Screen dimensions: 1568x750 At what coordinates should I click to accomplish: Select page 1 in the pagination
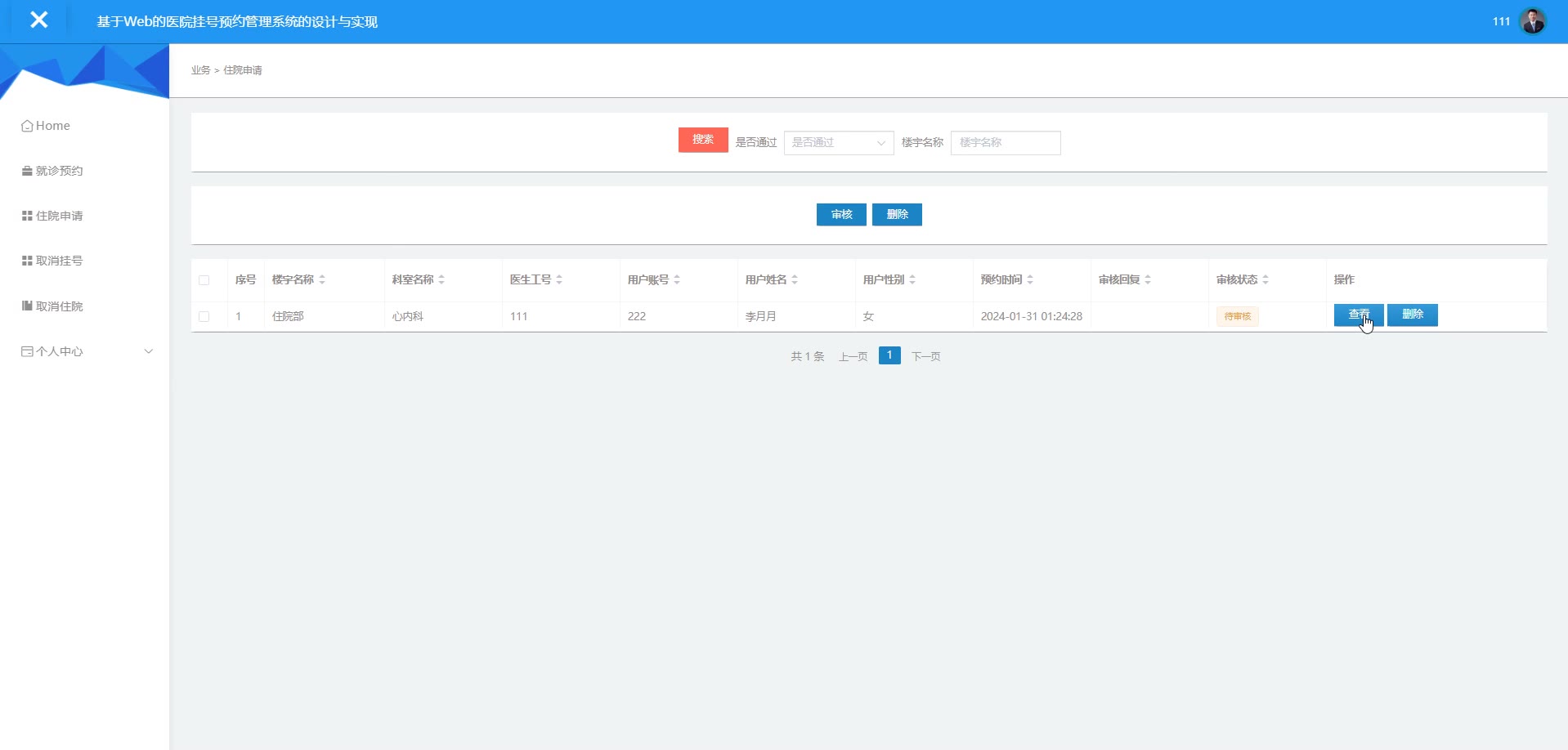[889, 355]
